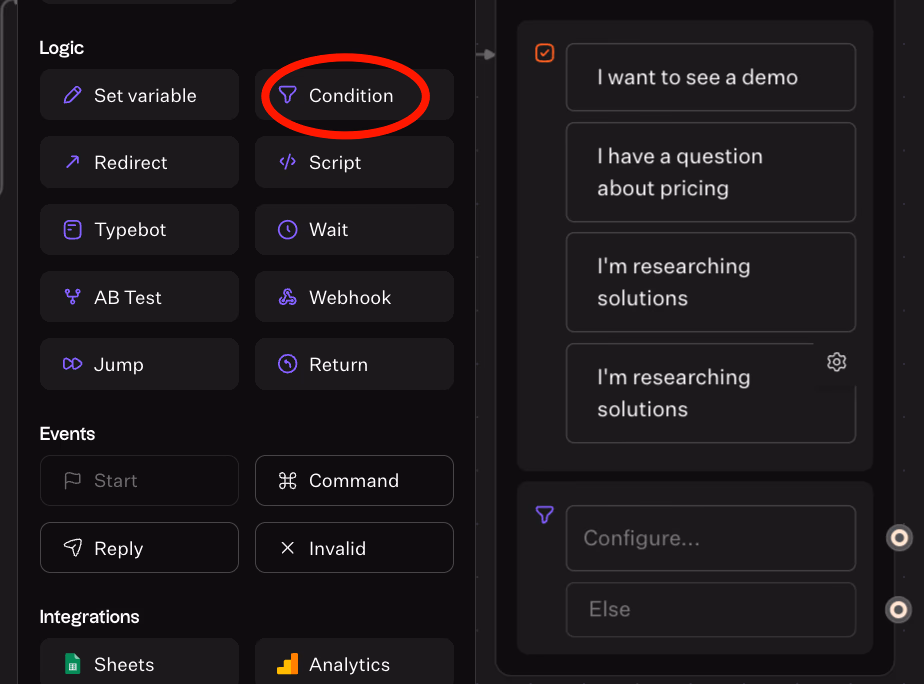
Task: Click the Wait clock icon
Action: pos(288,230)
